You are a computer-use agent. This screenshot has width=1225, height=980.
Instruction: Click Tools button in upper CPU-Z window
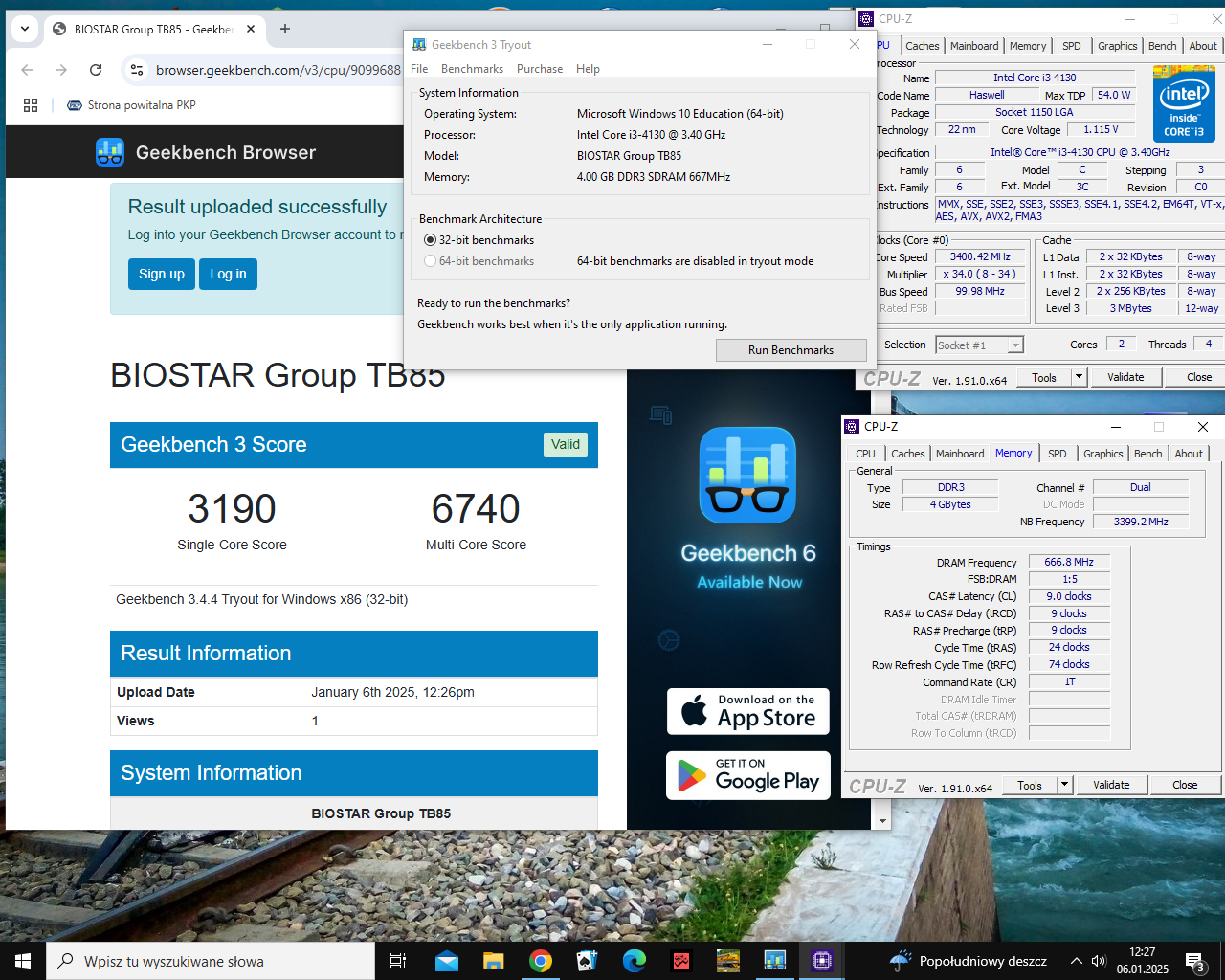click(x=1044, y=377)
